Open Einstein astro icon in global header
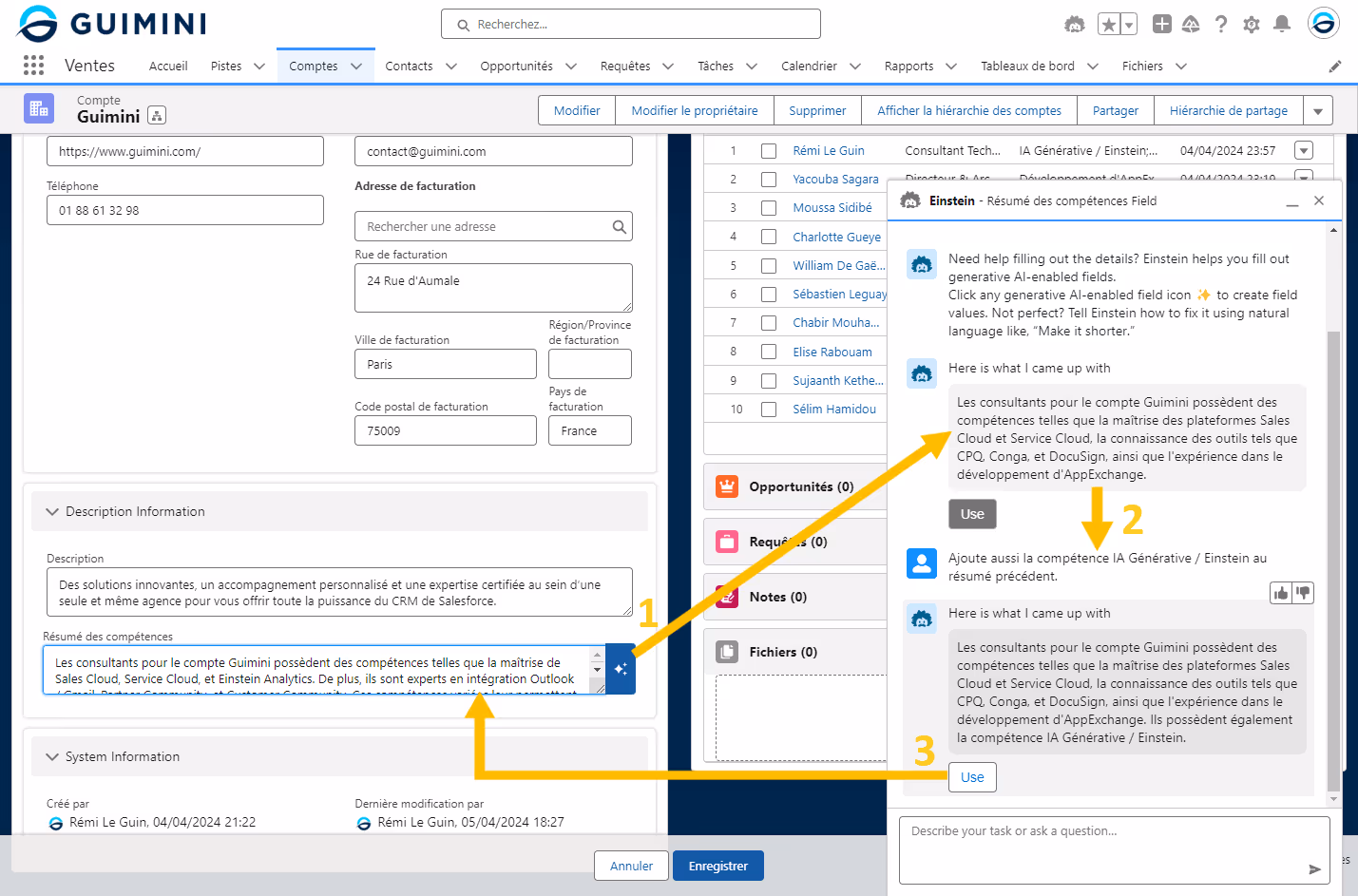The height and width of the screenshot is (896, 1358). point(1074,24)
